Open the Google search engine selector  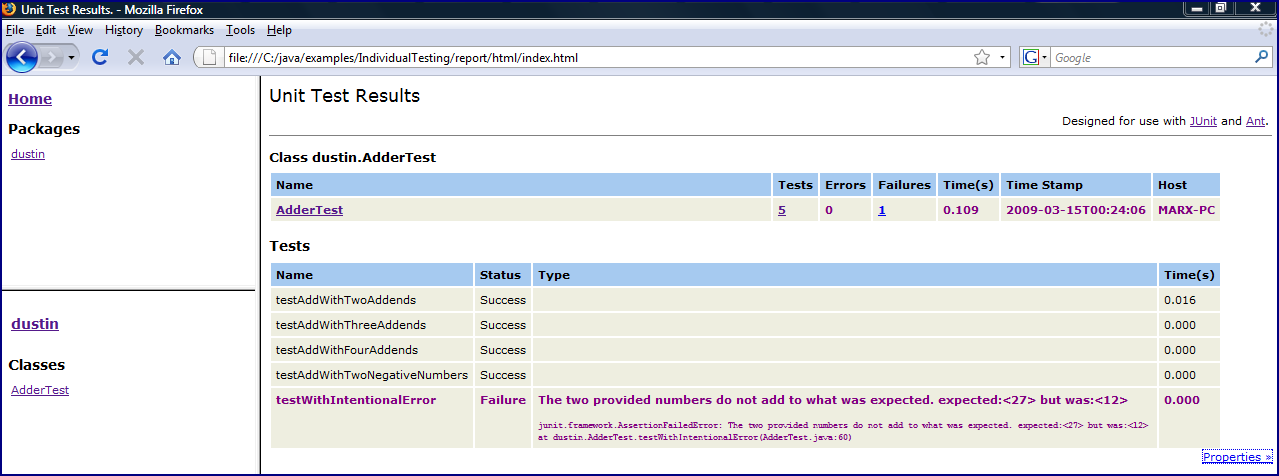(x=1035, y=58)
